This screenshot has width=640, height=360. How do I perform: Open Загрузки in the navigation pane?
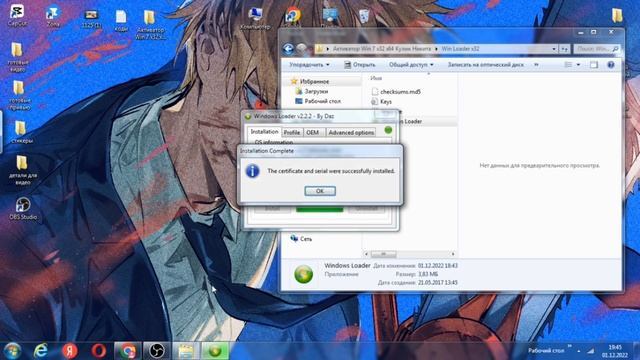[x=316, y=91]
